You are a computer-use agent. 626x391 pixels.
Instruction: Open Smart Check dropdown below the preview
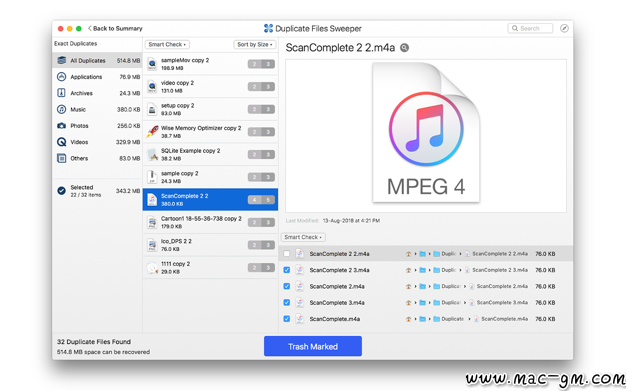click(303, 237)
